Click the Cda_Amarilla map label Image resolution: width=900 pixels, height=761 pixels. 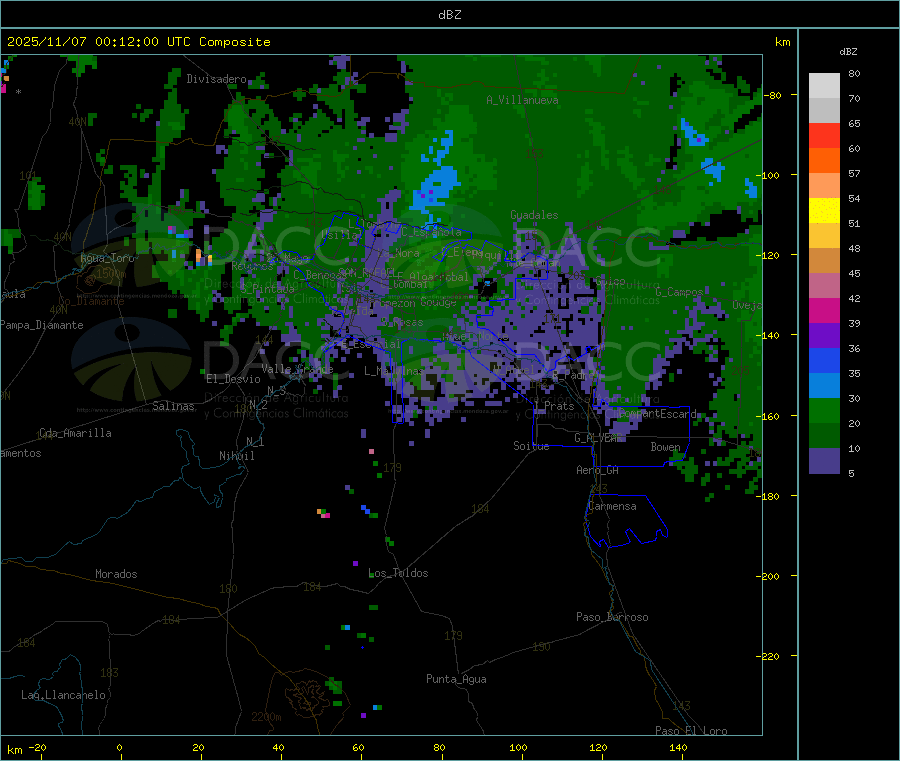(x=75, y=433)
